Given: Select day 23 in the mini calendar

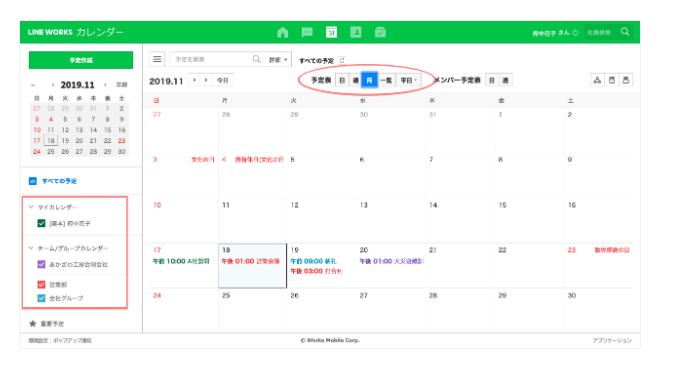Looking at the screenshot, I should [122, 140].
